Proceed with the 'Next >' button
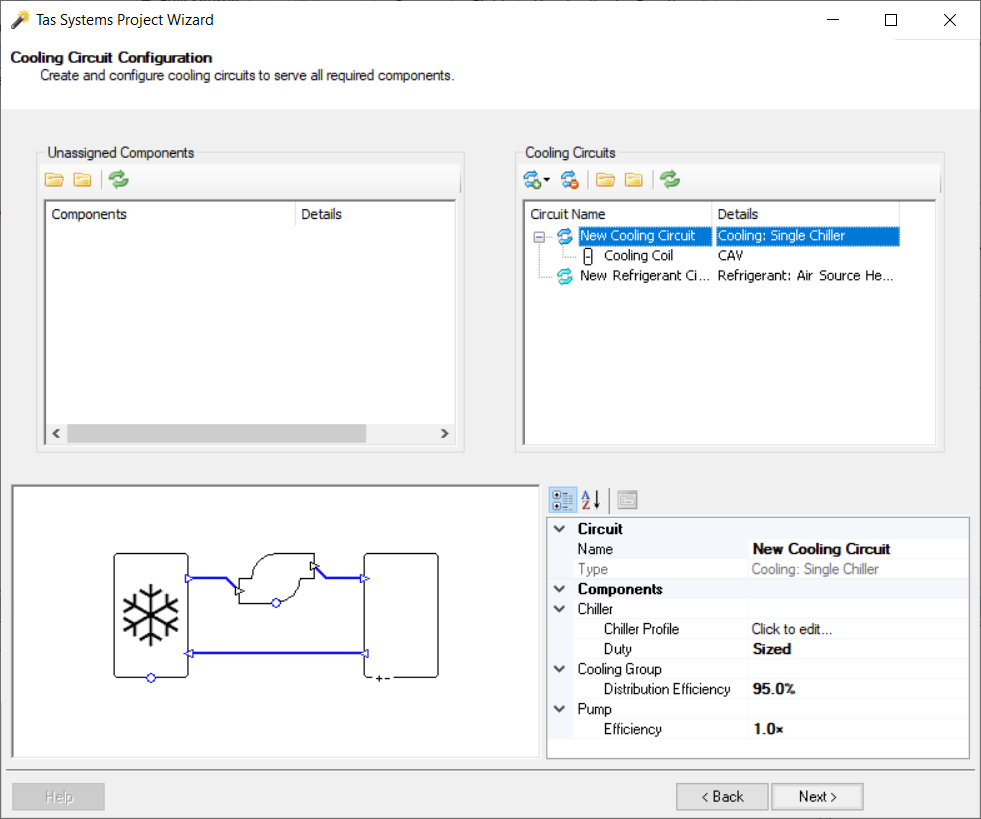 (818, 797)
